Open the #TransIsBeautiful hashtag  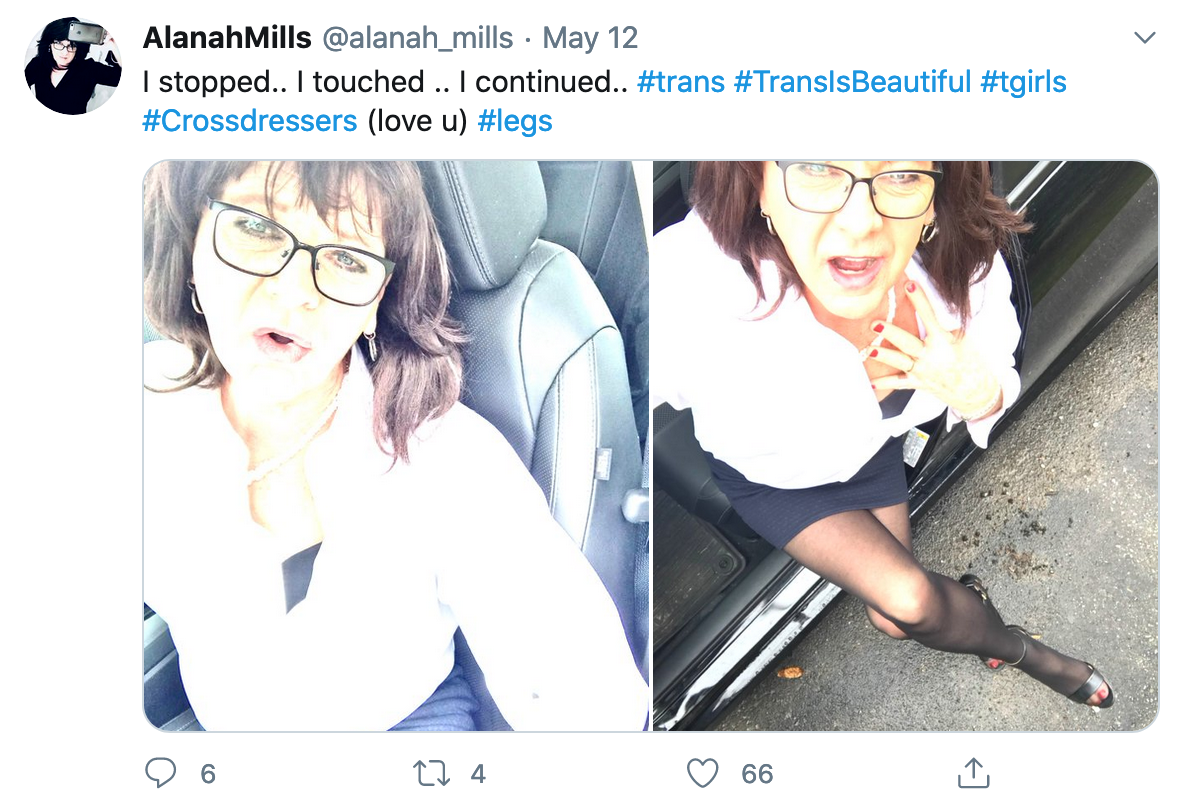(x=852, y=82)
